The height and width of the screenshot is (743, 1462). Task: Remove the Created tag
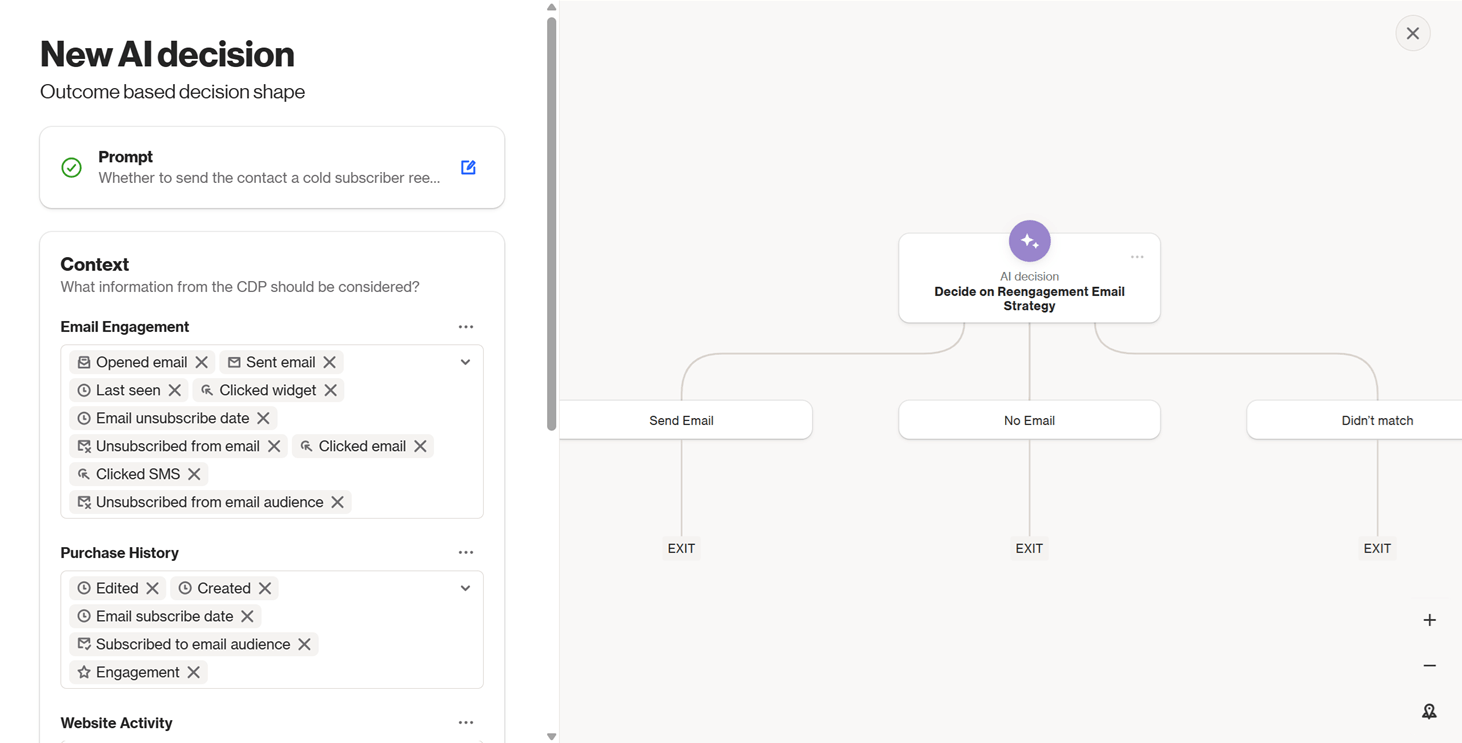click(x=265, y=588)
